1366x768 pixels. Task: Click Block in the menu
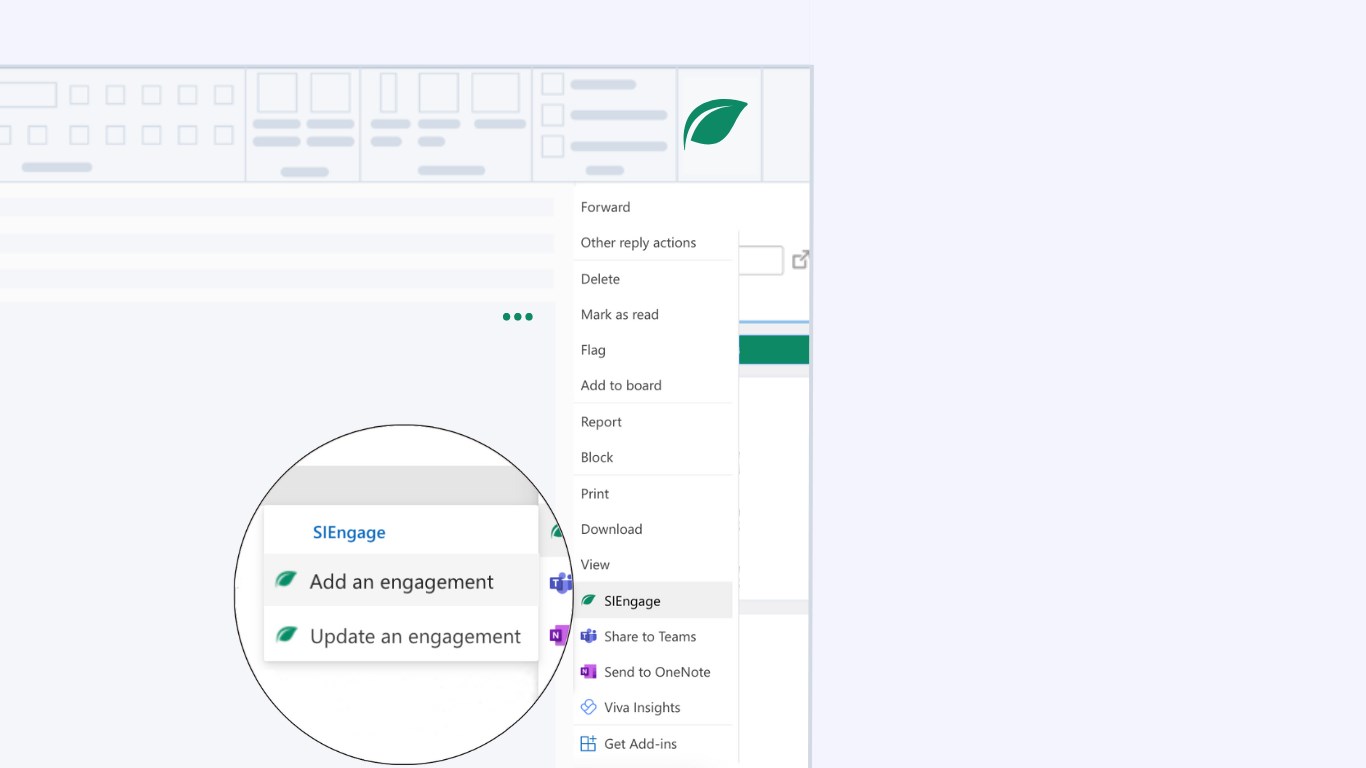(x=597, y=458)
